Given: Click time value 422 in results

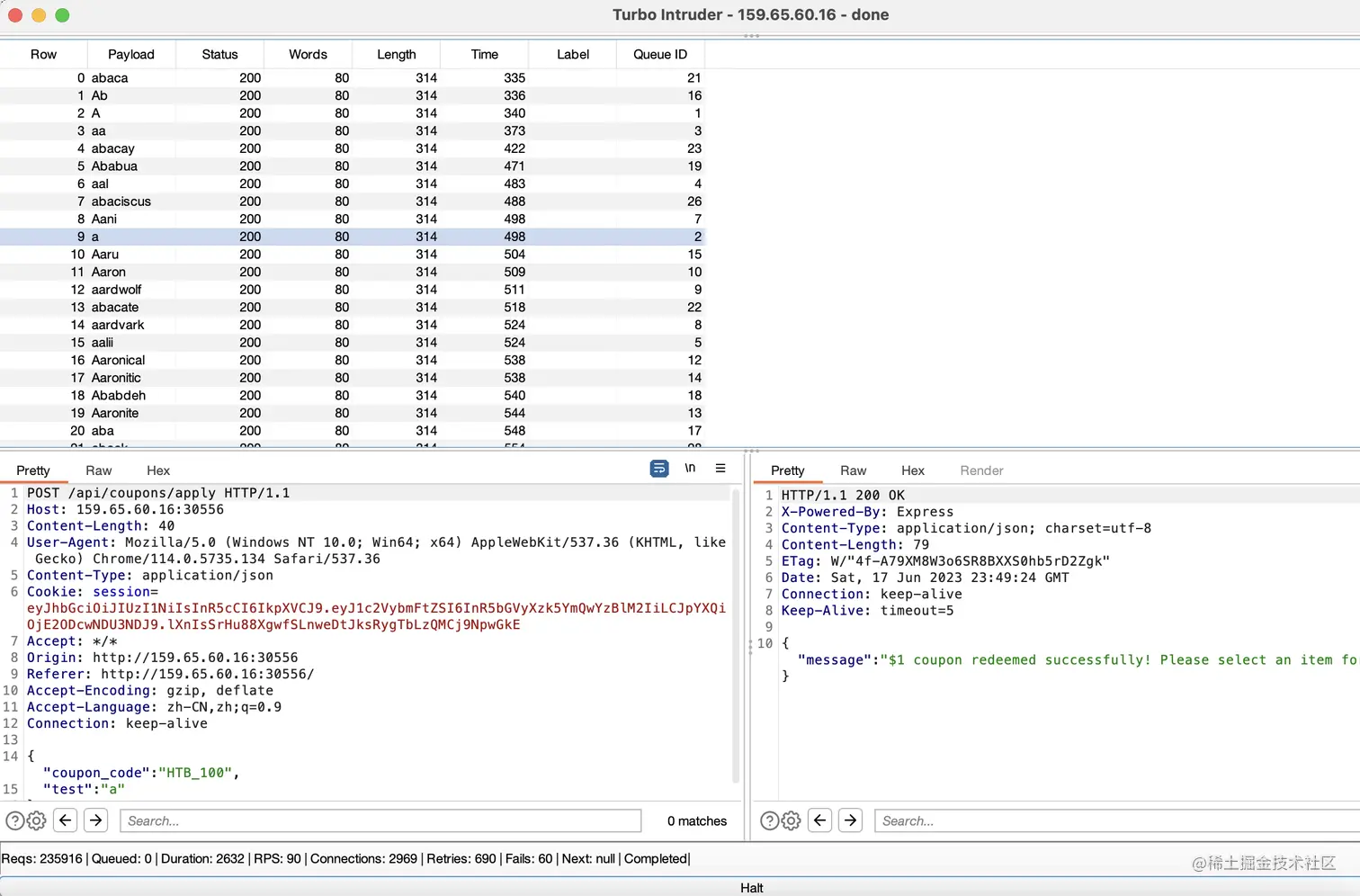Looking at the screenshot, I should (x=514, y=148).
